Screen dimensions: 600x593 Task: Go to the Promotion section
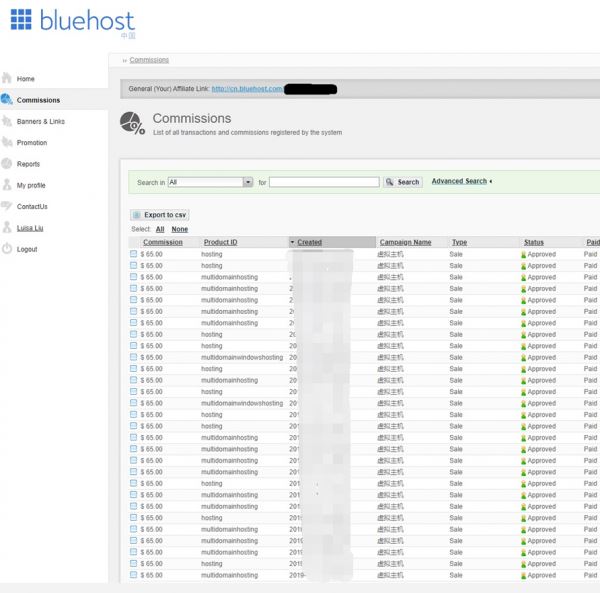(32, 143)
